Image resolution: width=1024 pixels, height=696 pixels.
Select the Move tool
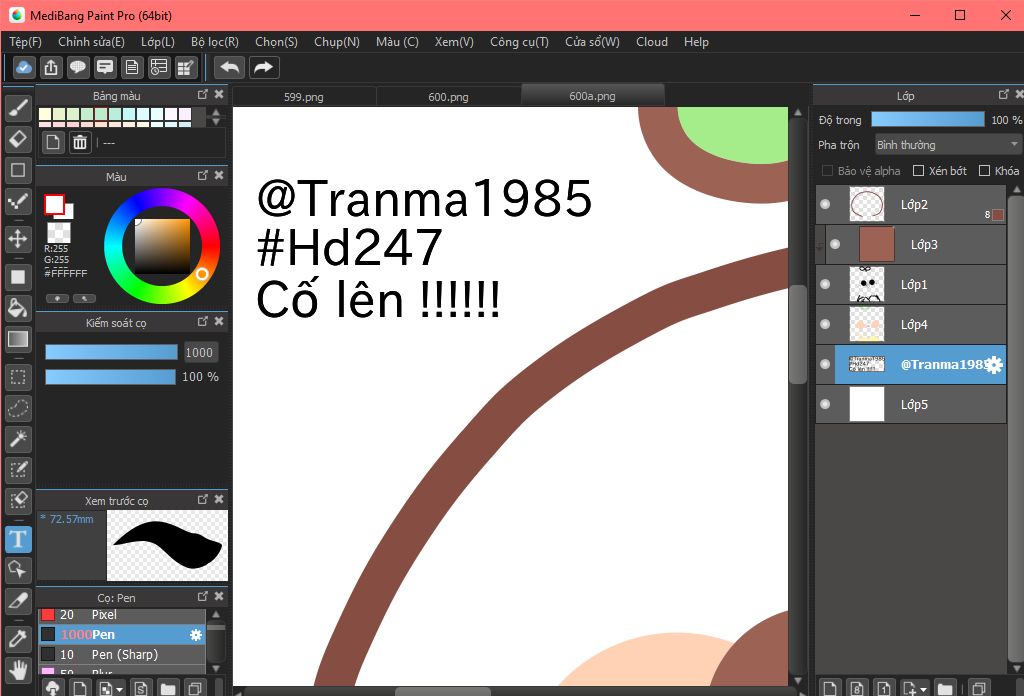pos(18,239)
